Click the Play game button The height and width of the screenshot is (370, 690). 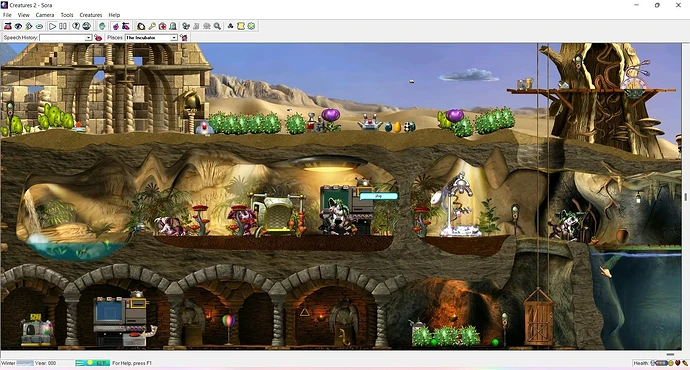coord(52,26)
